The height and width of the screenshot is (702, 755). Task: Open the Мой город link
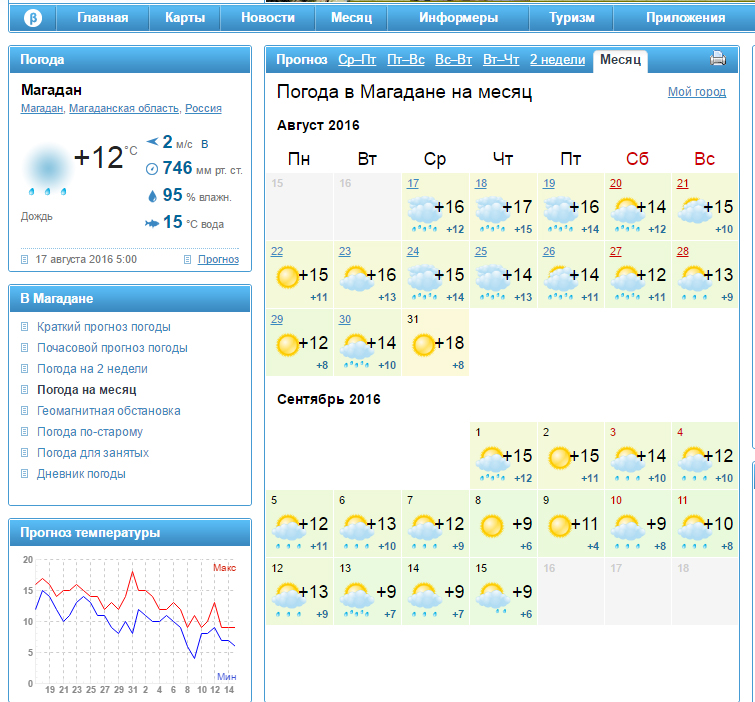coord(696,92)
